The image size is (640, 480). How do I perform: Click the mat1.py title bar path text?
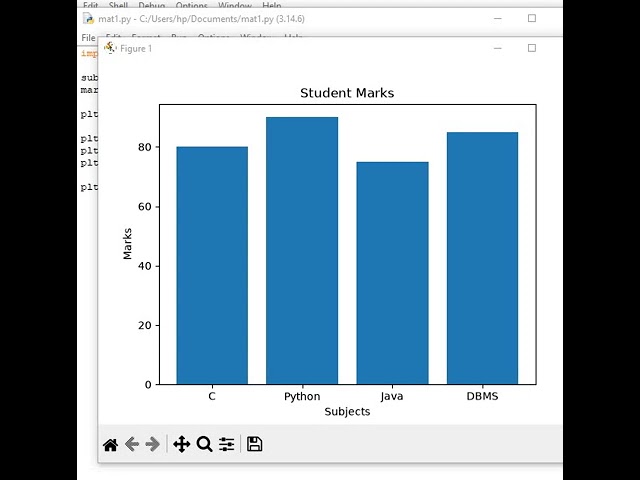201,19
